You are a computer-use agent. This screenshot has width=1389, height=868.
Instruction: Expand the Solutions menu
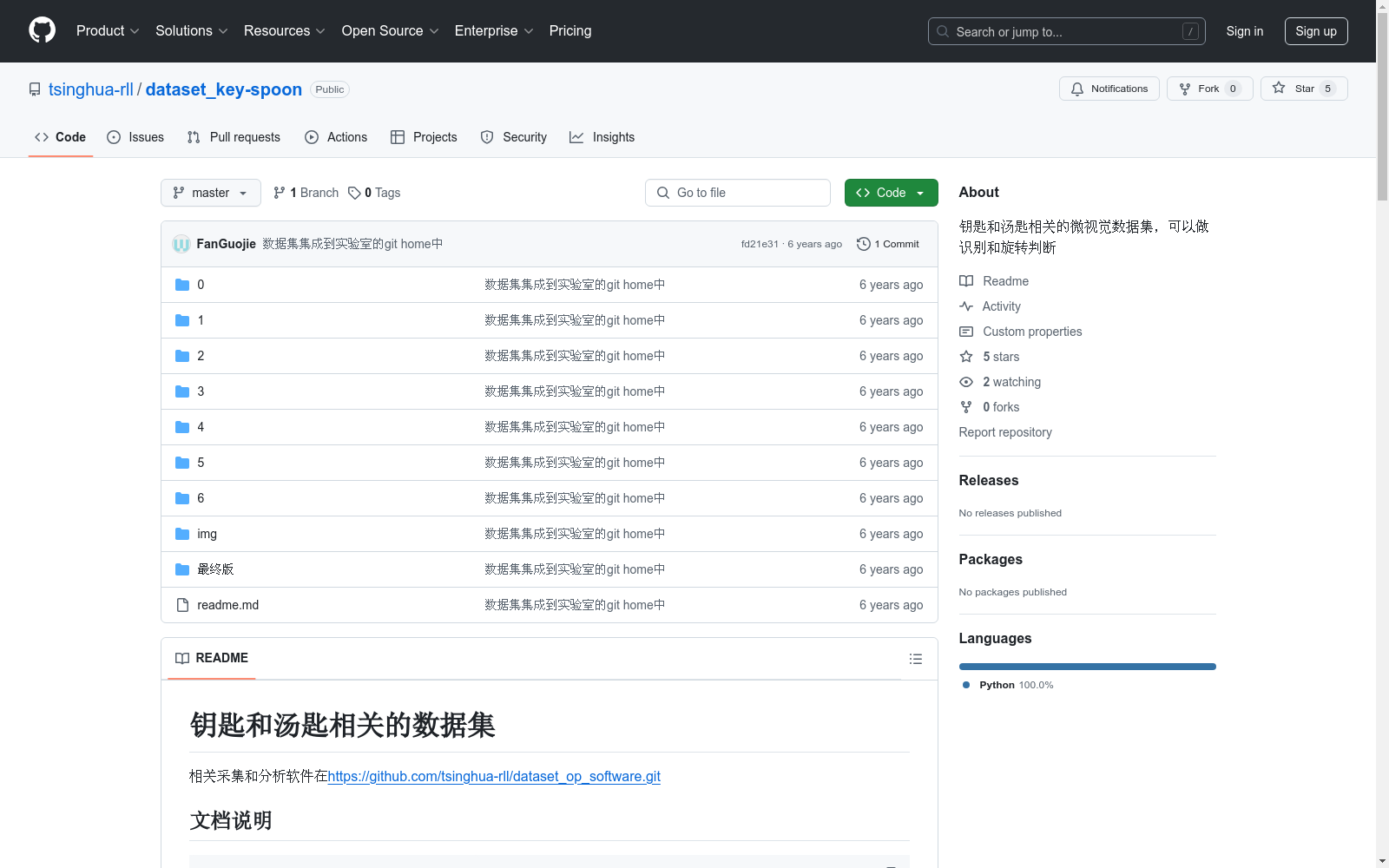[x=192, y=31]
